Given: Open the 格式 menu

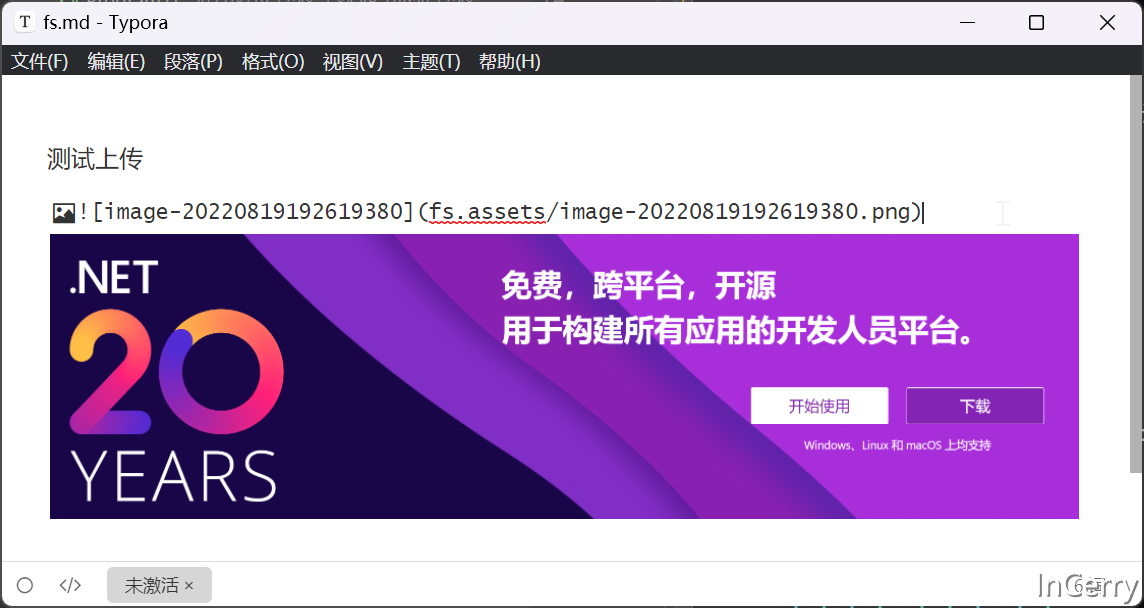Looking at the screenshot, I should click(271, 61).
